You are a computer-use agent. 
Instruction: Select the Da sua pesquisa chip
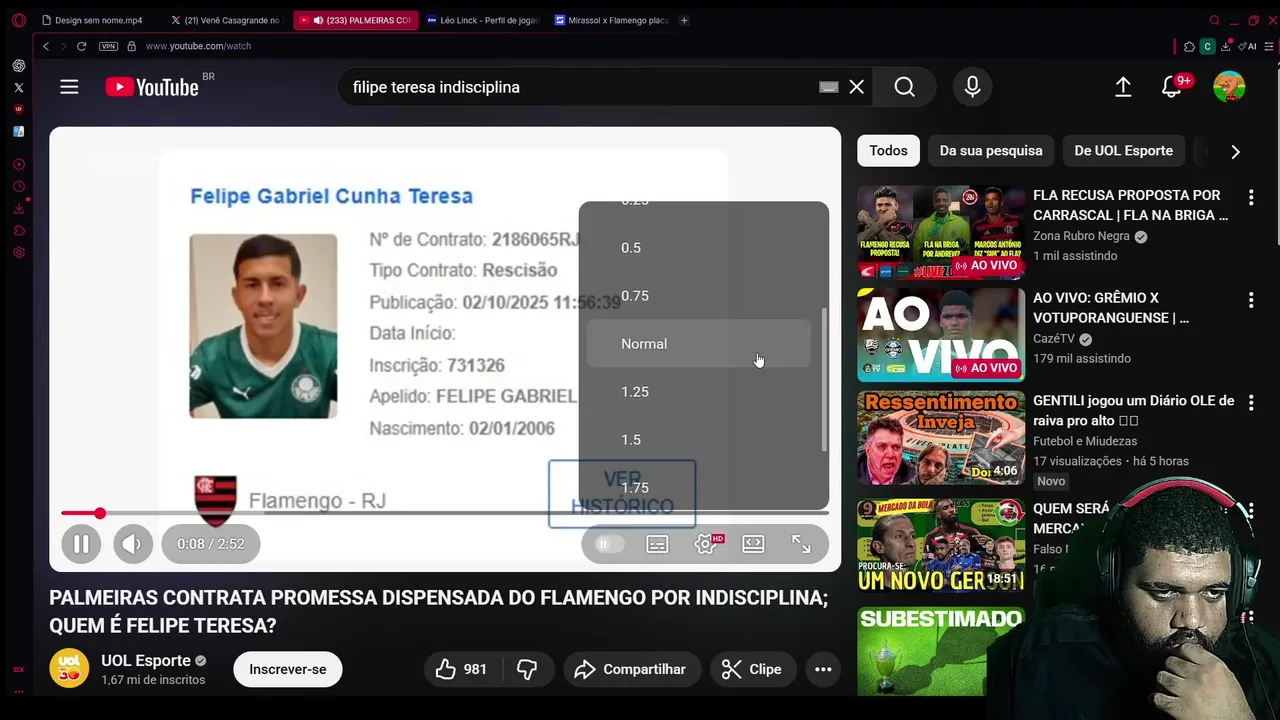(x=991, y=151)
